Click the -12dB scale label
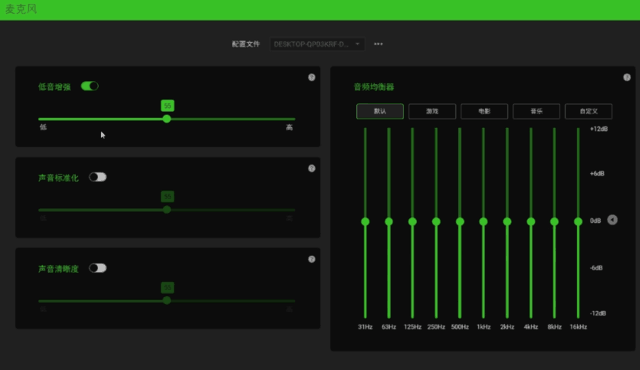 point(598,313)
